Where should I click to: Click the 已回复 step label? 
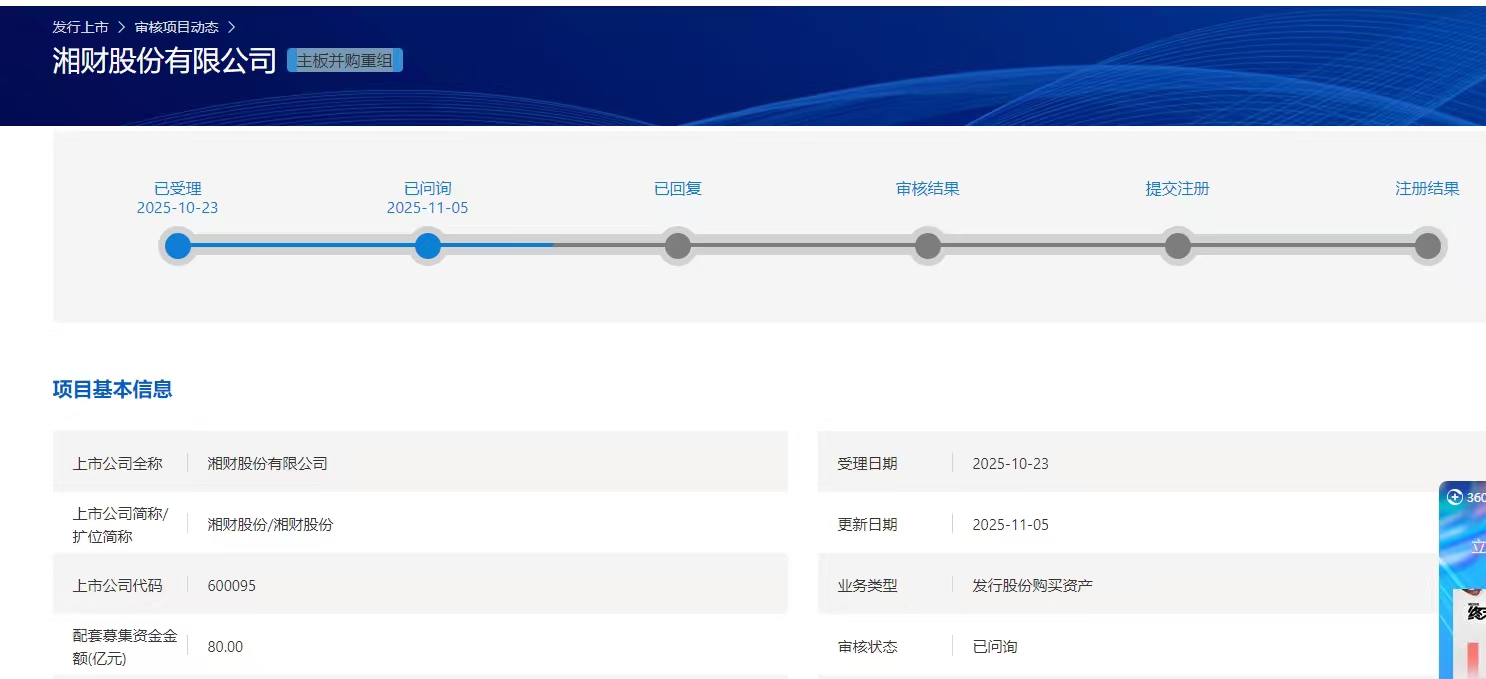(x=678, y=188)
